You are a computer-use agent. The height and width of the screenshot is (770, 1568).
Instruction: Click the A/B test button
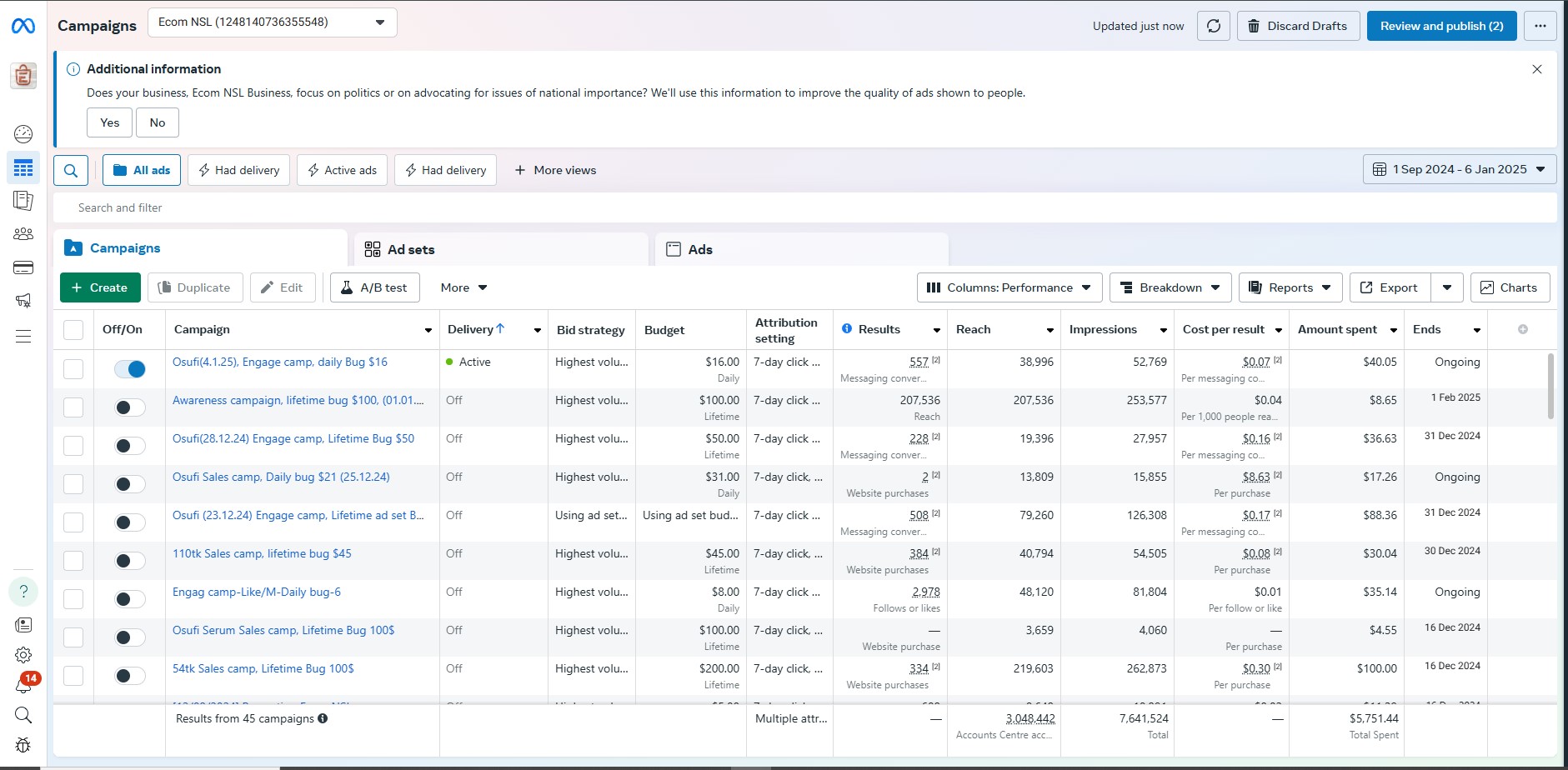click(x=374, y=287)
